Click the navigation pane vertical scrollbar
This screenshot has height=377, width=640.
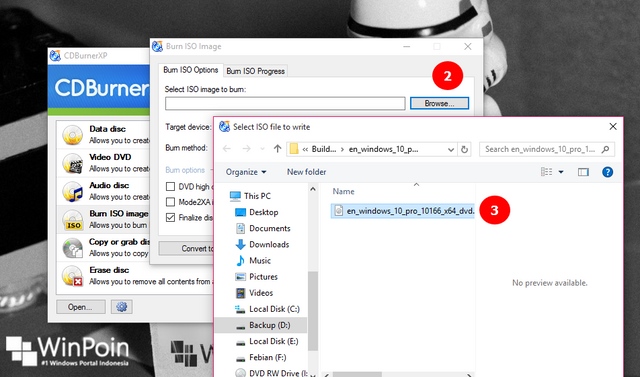pos(312,310)
